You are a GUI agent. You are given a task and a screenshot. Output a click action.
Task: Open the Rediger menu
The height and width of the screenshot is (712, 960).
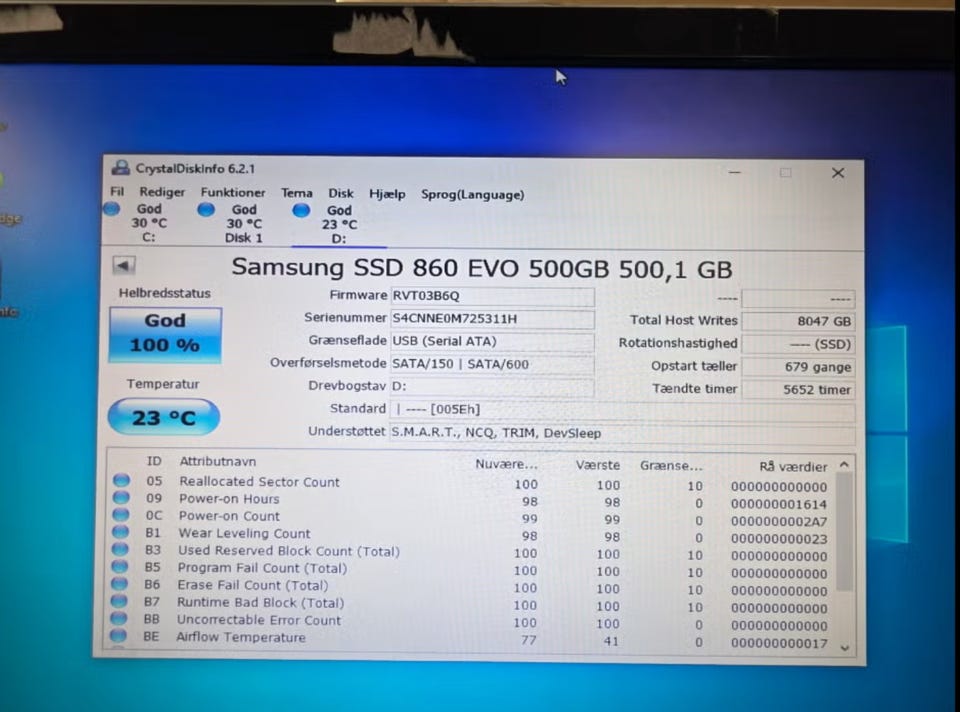tap(162, 192)
